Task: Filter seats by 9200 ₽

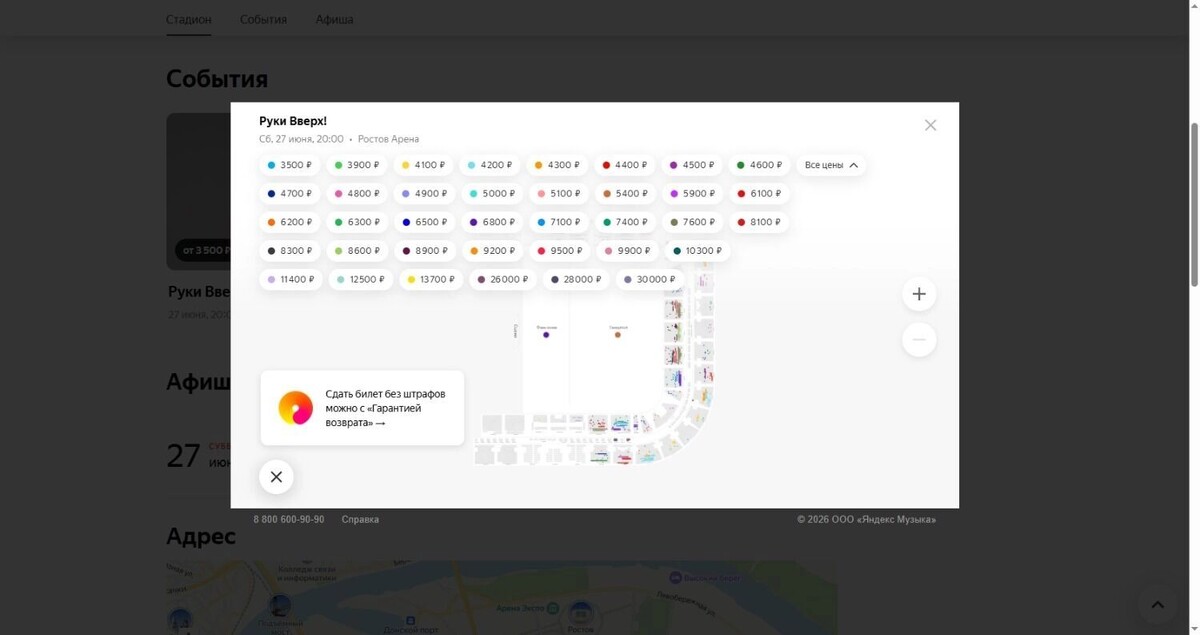Action: pyautogui.click(x=492, y=251)
